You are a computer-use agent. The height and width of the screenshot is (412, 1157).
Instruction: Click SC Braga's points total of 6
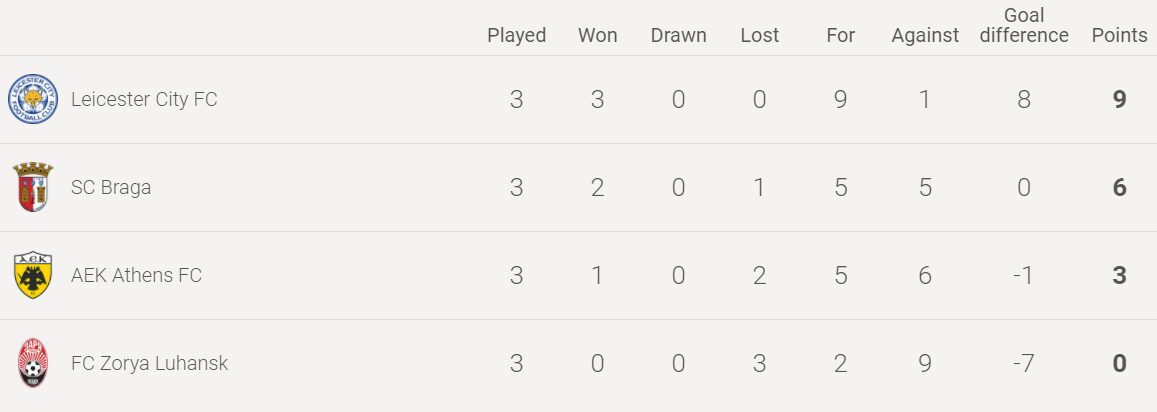pyautogui.click(x=1120, y=187)
